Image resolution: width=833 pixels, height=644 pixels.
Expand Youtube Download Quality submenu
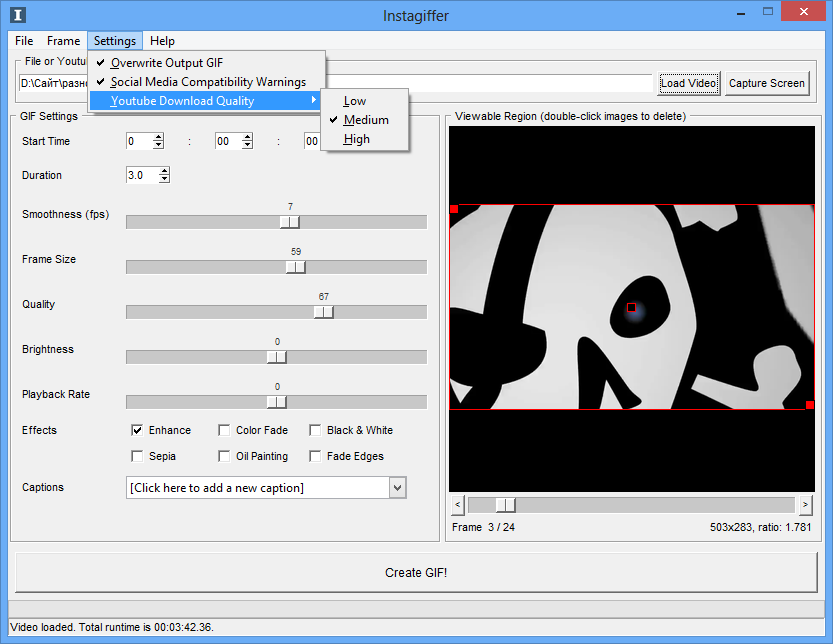point(206,101)
